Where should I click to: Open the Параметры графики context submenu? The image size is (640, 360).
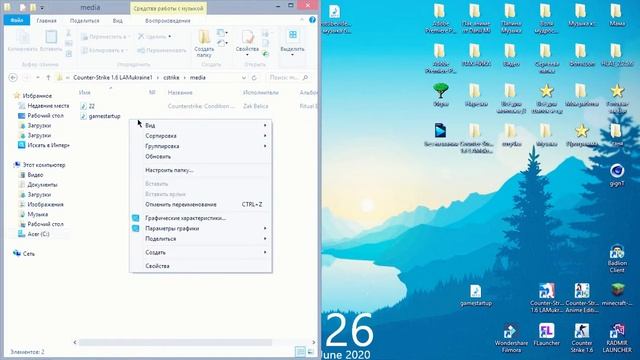pyautogui.click(x=200, y=229)
